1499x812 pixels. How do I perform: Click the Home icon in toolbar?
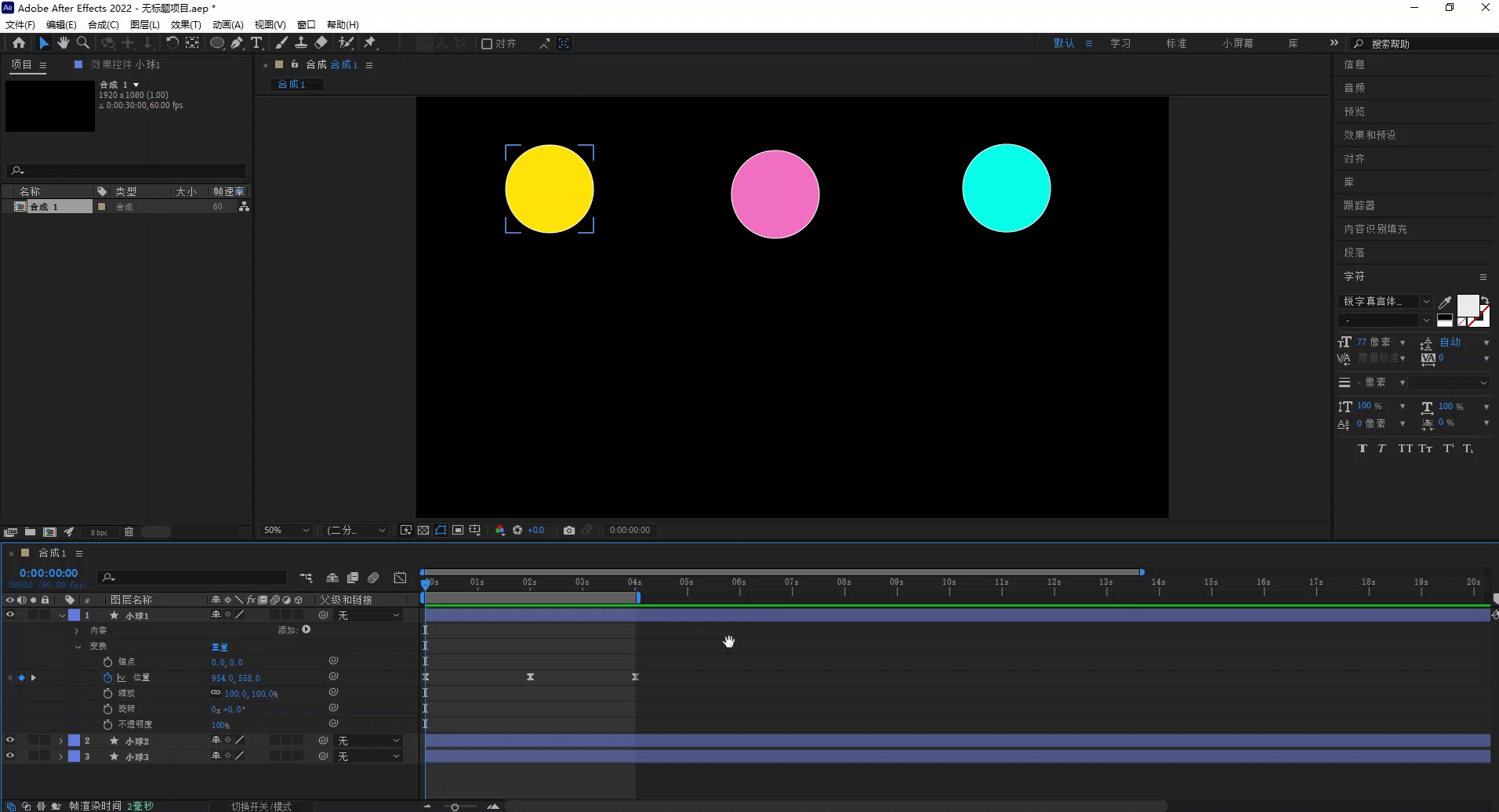pyautogui.click(x=19, y=43)
